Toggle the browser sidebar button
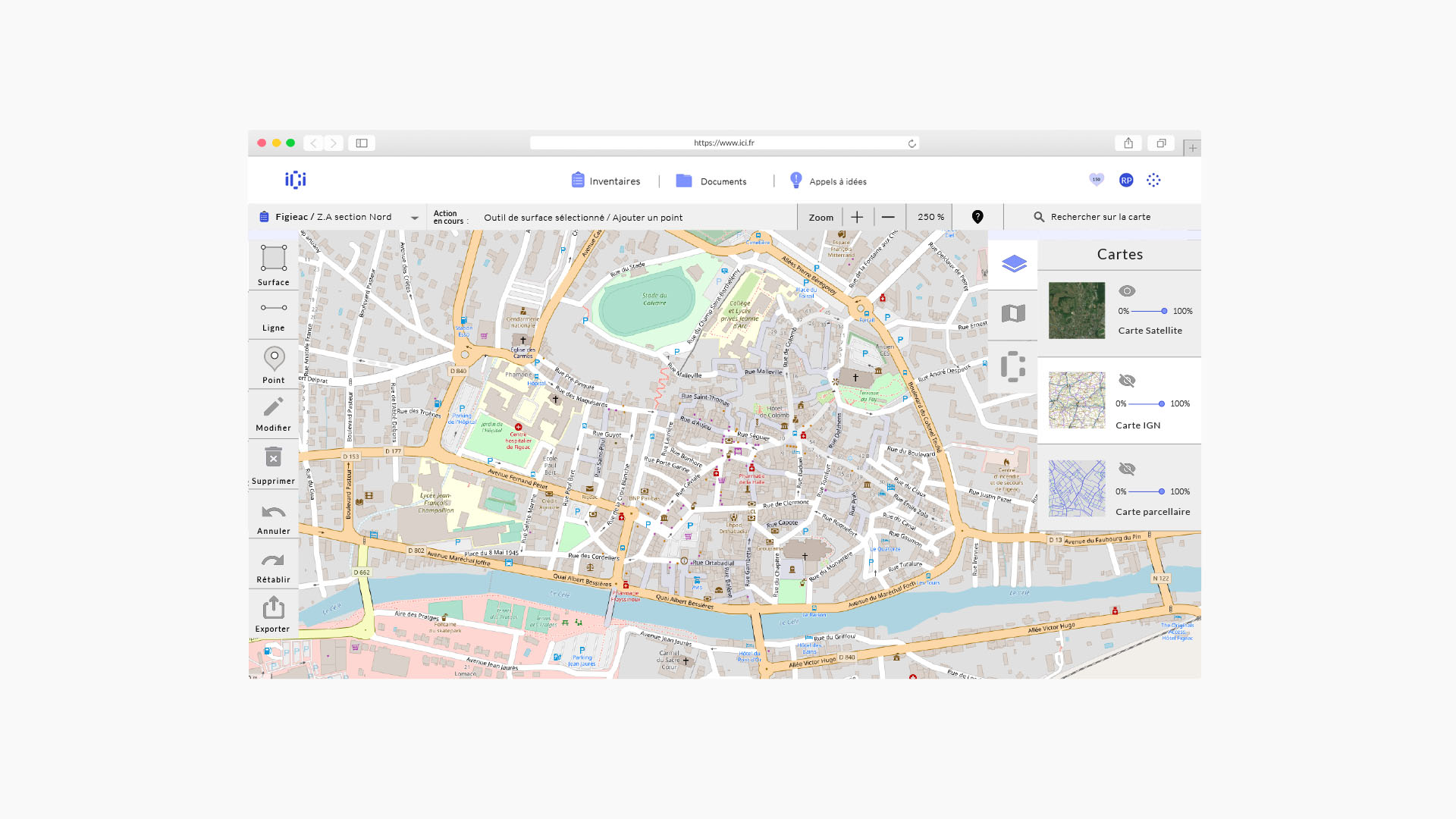This screenshot has width=1456, height=819. tap(362, 143)
